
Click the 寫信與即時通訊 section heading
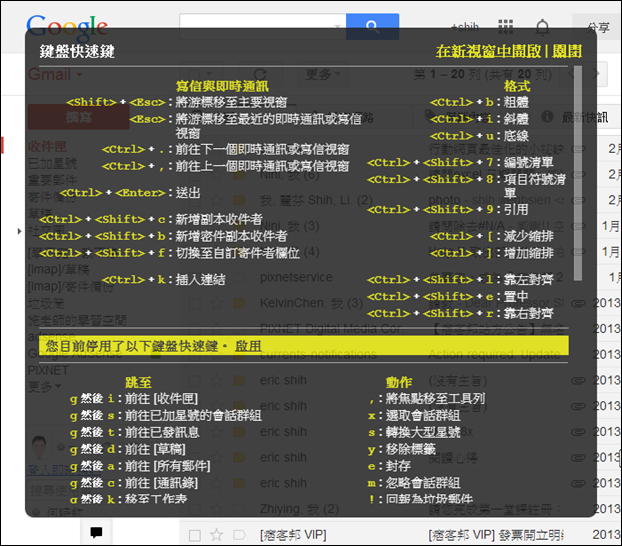[222, 86]
